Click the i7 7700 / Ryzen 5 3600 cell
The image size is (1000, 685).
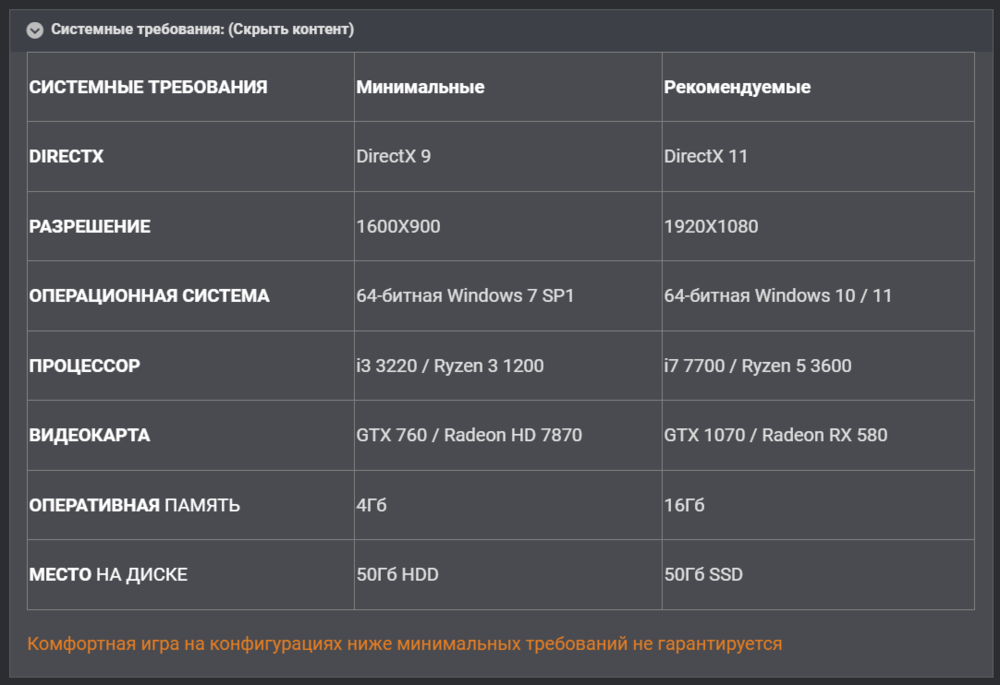point(757,366)
